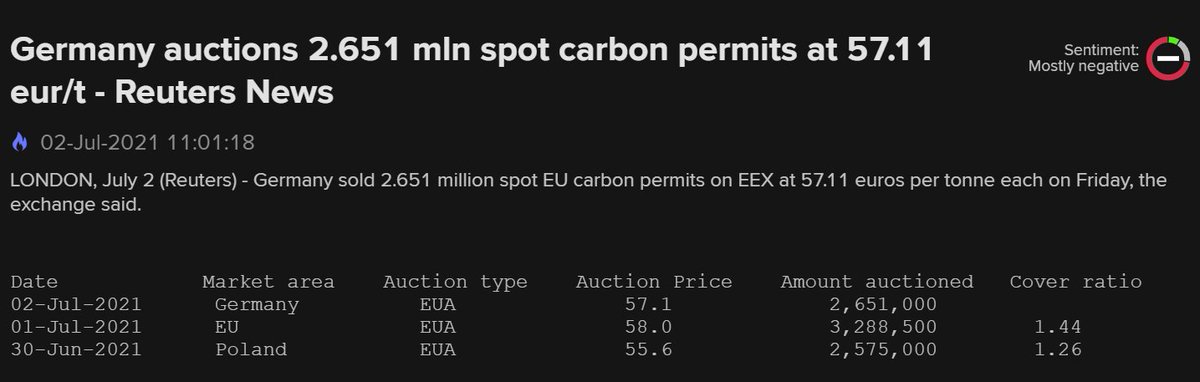
Task: Open the Germany auctions carbon permits headline
Action: click(472, 72)
